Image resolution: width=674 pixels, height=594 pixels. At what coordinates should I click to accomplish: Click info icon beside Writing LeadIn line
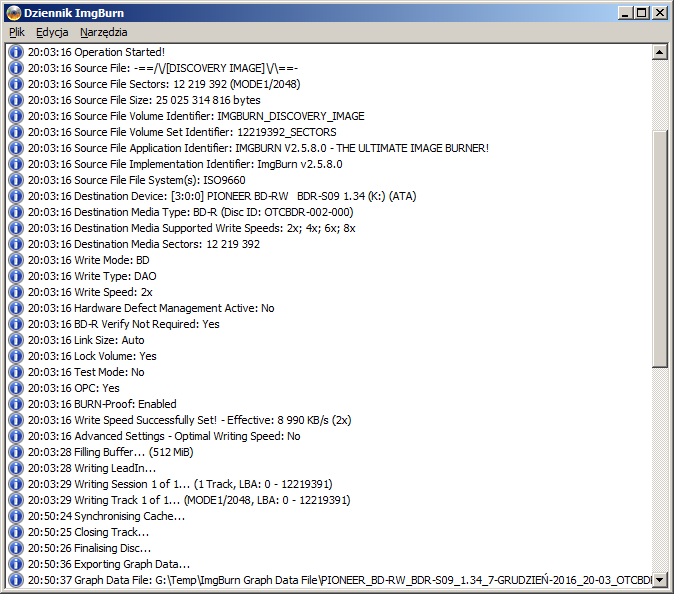[15, 468]
